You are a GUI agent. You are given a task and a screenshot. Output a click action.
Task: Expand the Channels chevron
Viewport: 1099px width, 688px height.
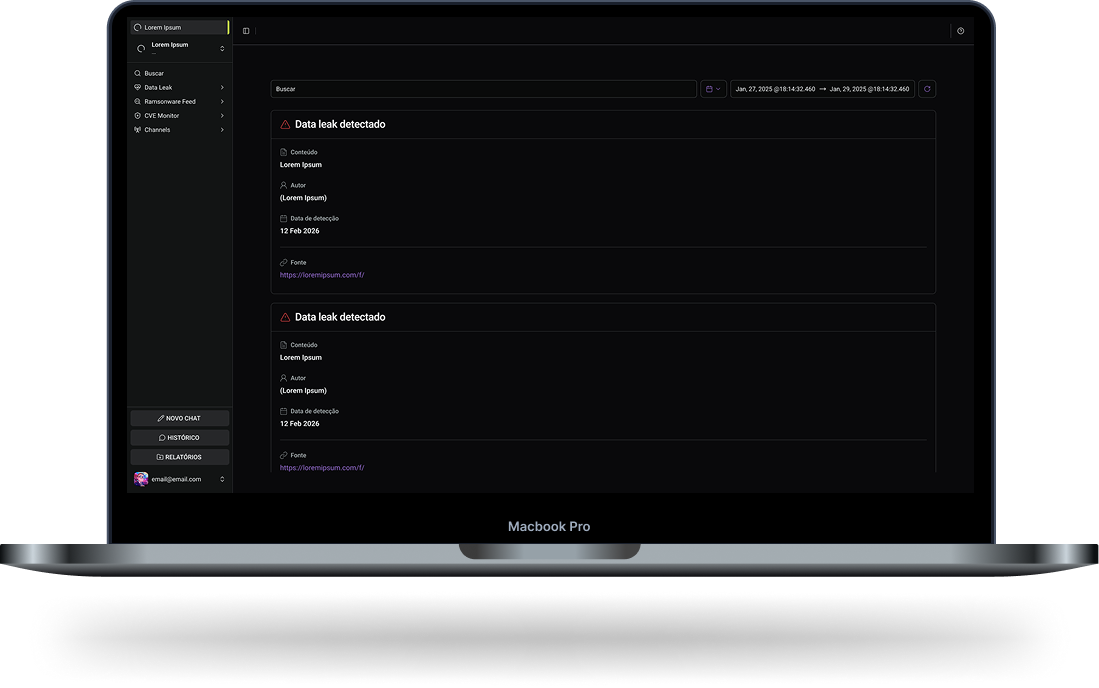point(222,130)
